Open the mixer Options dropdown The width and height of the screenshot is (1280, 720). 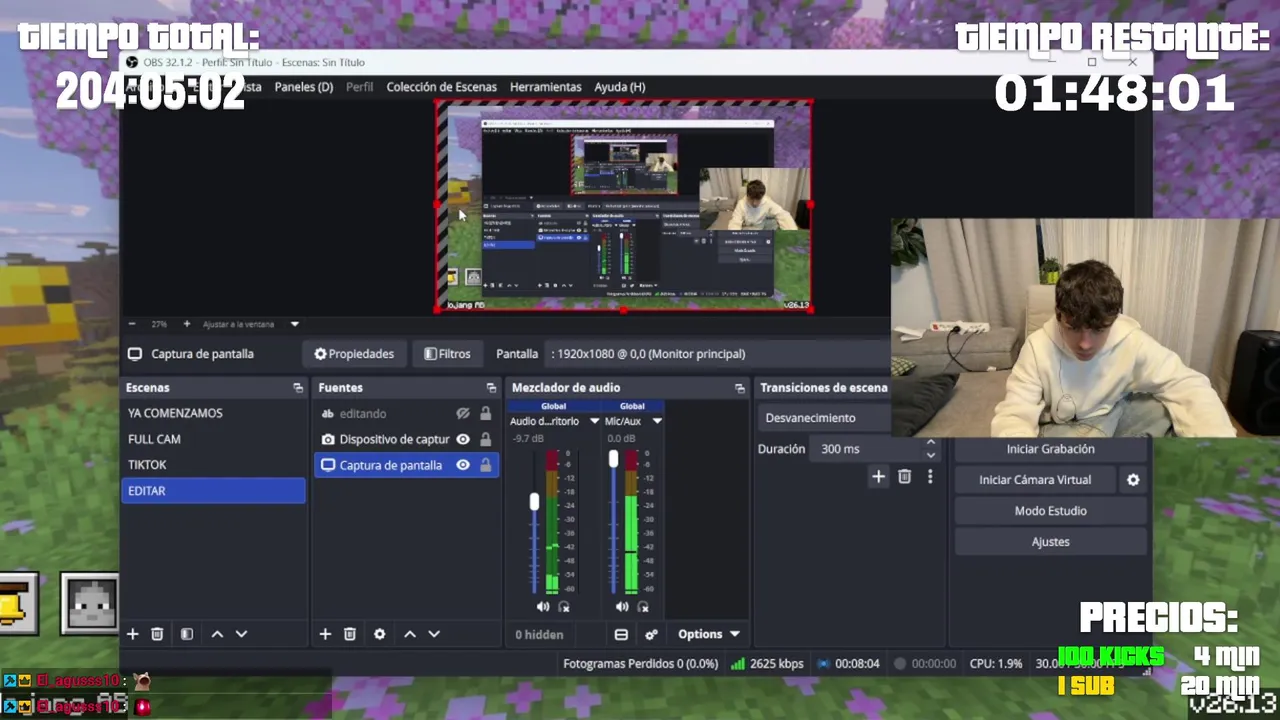tap(709, 634)
